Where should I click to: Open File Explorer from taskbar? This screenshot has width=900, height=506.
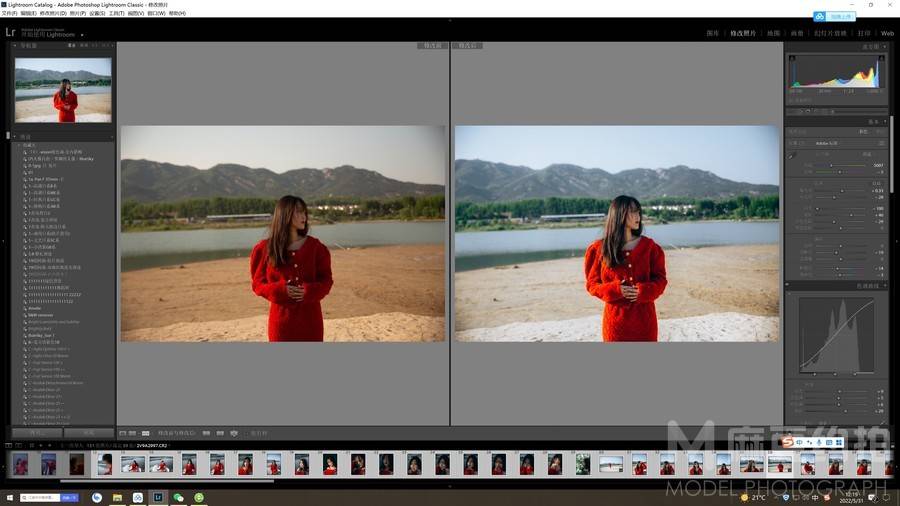point(117,497)
